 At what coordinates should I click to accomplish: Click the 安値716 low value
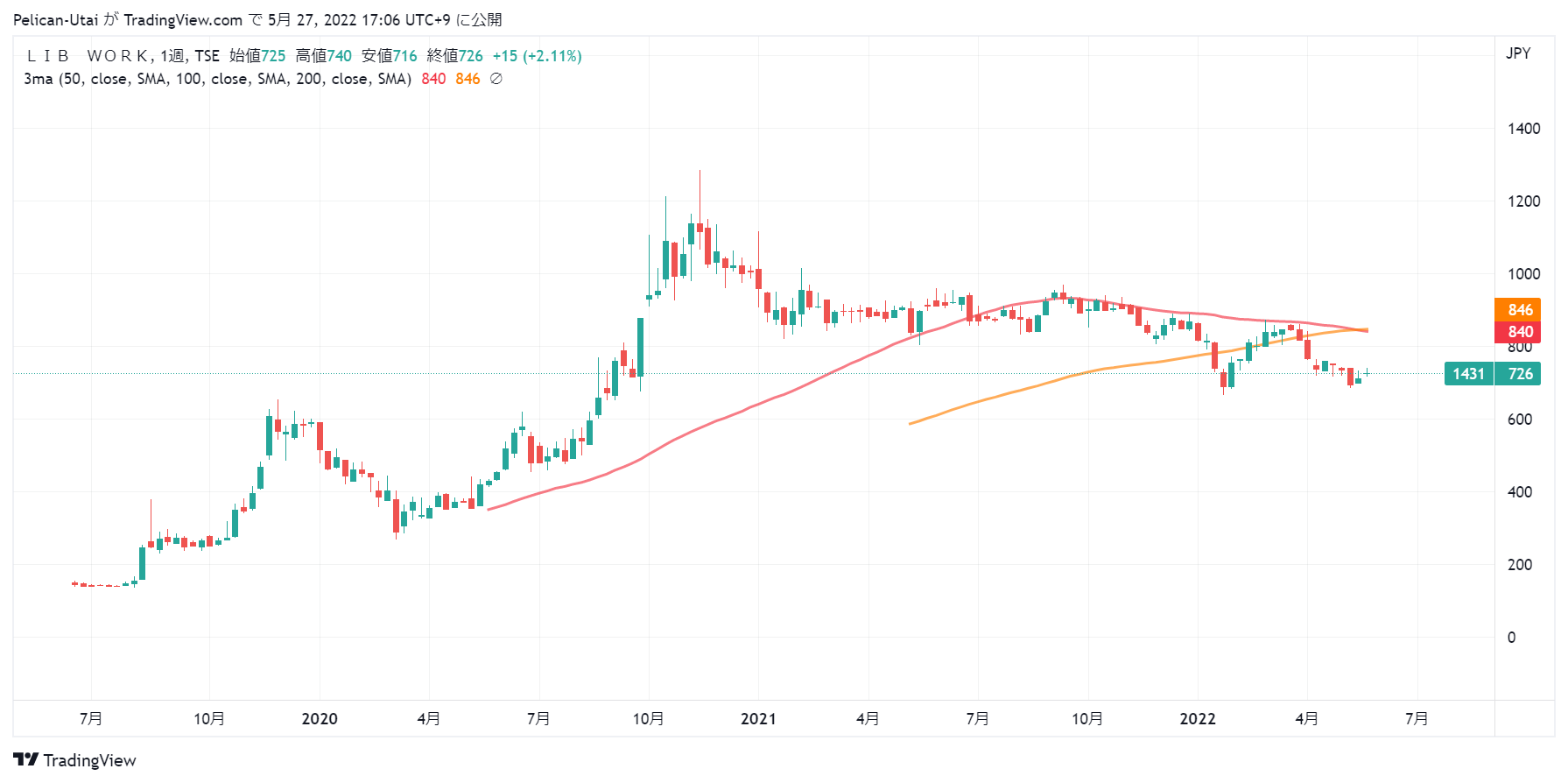tap(390, 56)
